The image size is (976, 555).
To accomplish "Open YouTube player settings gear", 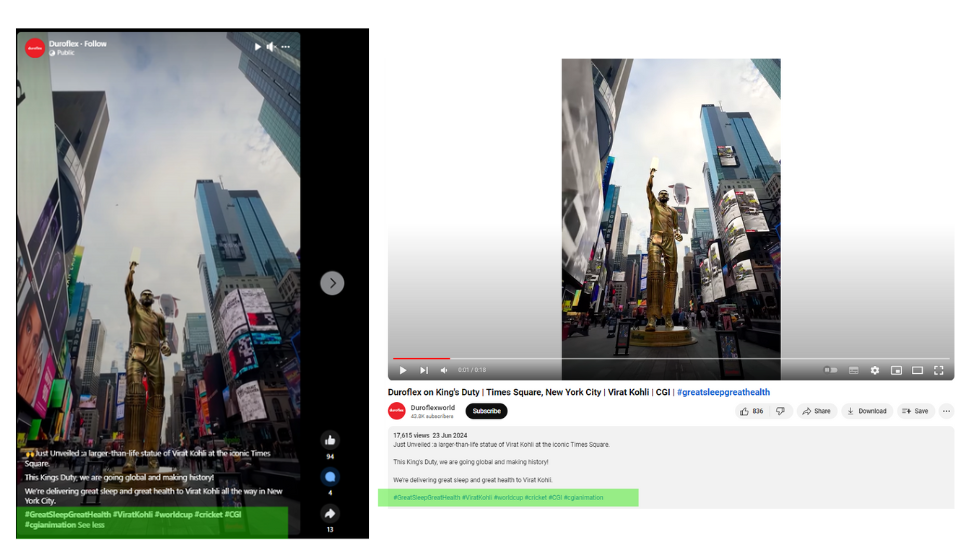I will pyautogui.click(x=875, y=370).
